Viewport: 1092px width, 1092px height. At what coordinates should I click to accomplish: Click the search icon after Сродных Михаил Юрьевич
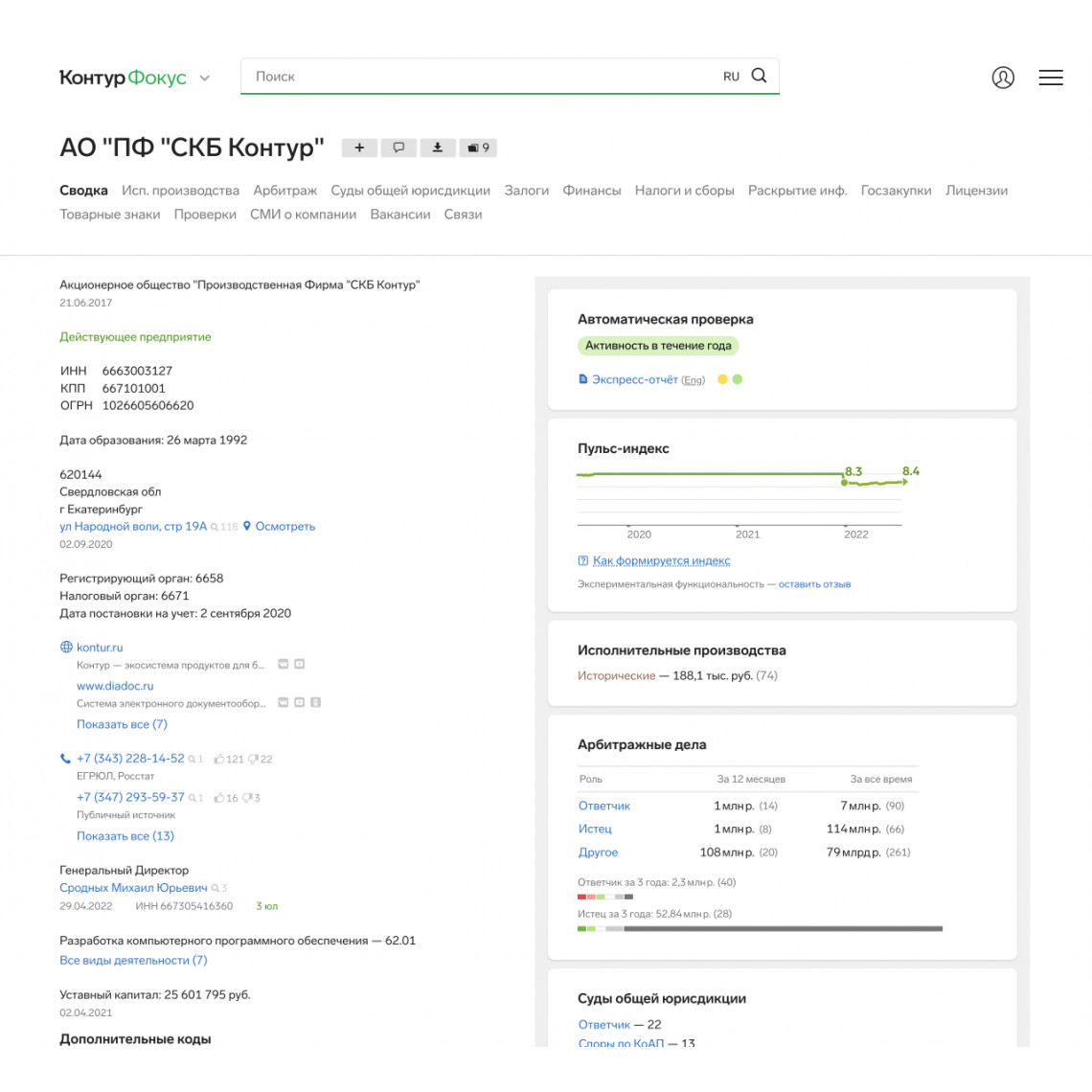(x=216, y=888)
